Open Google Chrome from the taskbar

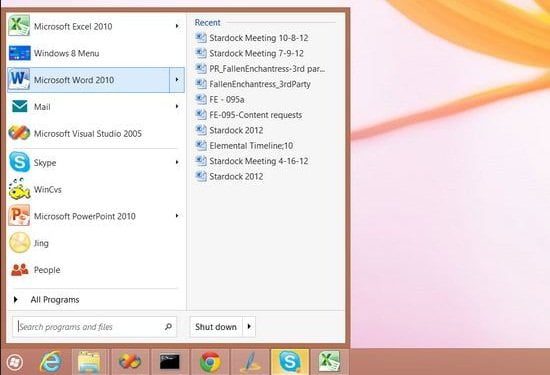[210, 362]
